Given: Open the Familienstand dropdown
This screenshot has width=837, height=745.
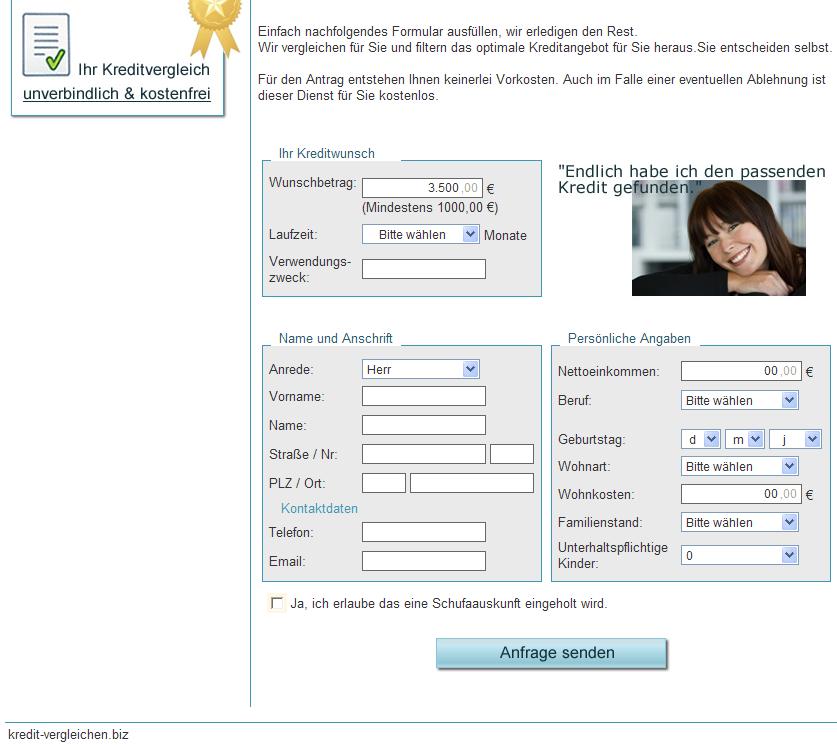Looking at the screenshot, I should pyautogui.click(x=739, y=522).
